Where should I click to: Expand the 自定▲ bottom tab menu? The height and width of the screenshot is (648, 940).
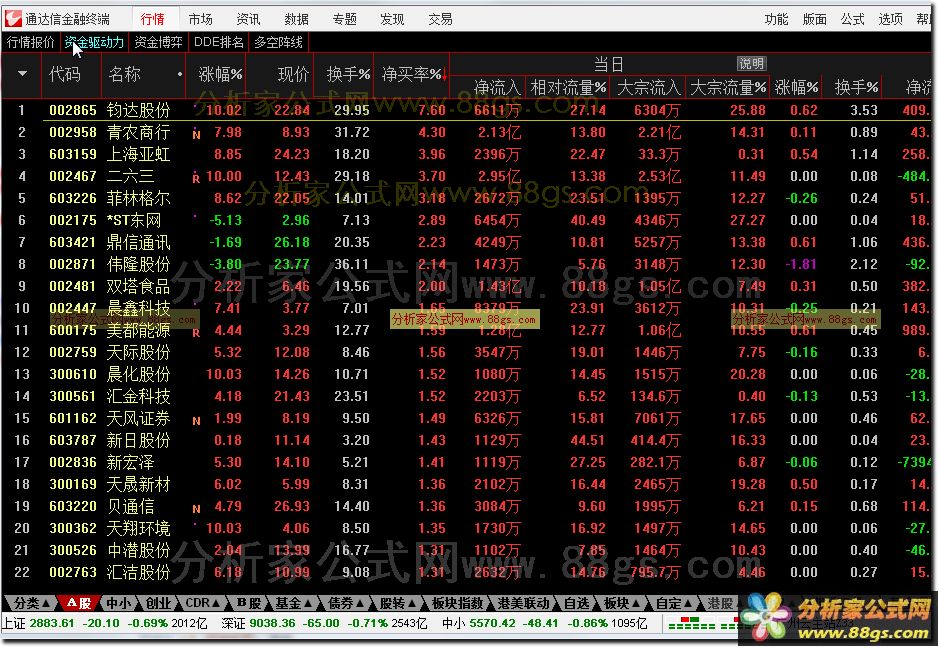(x=674, y=603)
